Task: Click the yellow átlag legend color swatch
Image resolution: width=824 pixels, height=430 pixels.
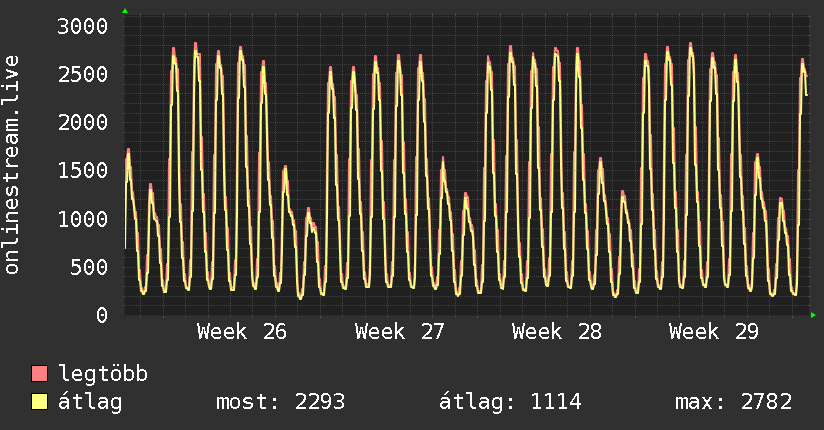Action: pos(39,401)
